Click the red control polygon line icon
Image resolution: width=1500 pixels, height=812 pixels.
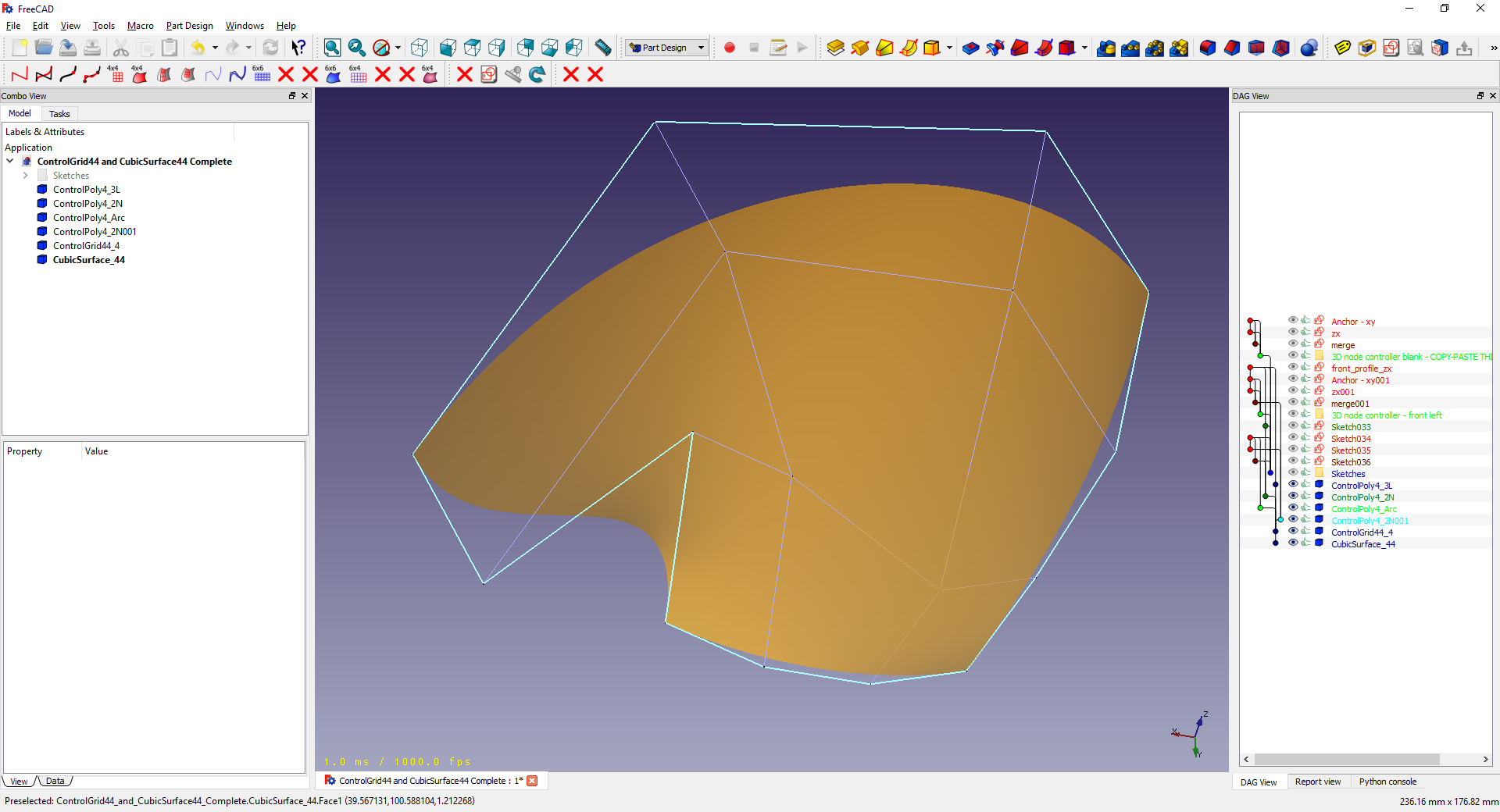pos(20,74)
